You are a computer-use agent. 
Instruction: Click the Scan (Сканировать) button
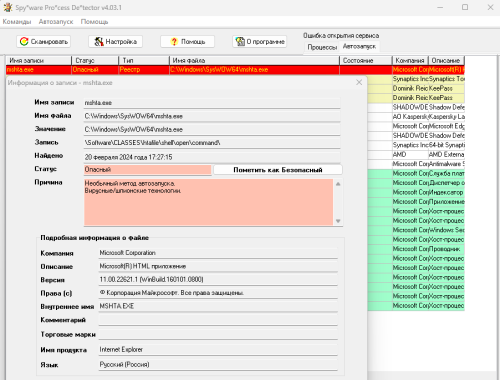tap(43, 42)
